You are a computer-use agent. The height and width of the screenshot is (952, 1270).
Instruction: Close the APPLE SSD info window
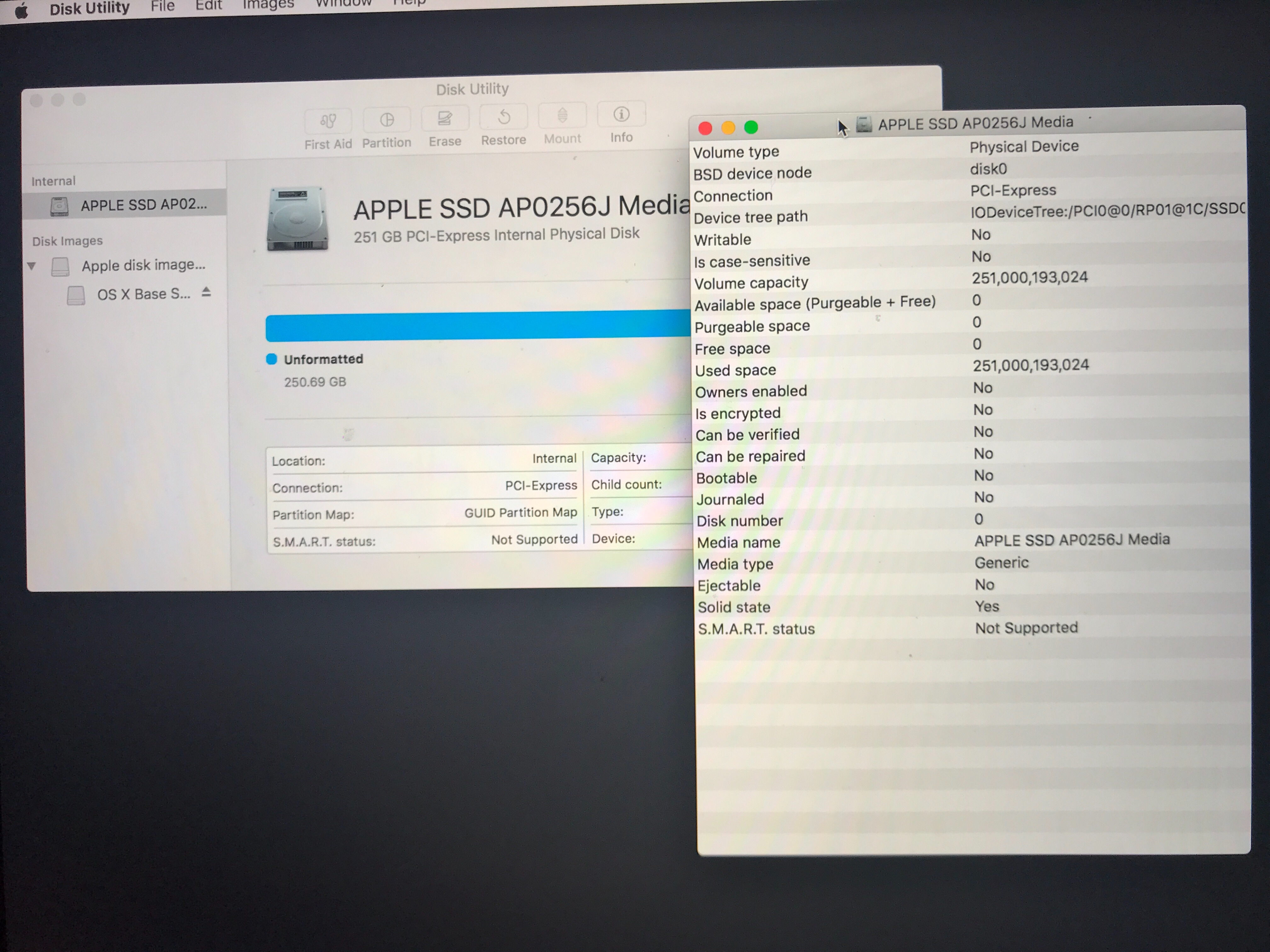pos(705,128)
